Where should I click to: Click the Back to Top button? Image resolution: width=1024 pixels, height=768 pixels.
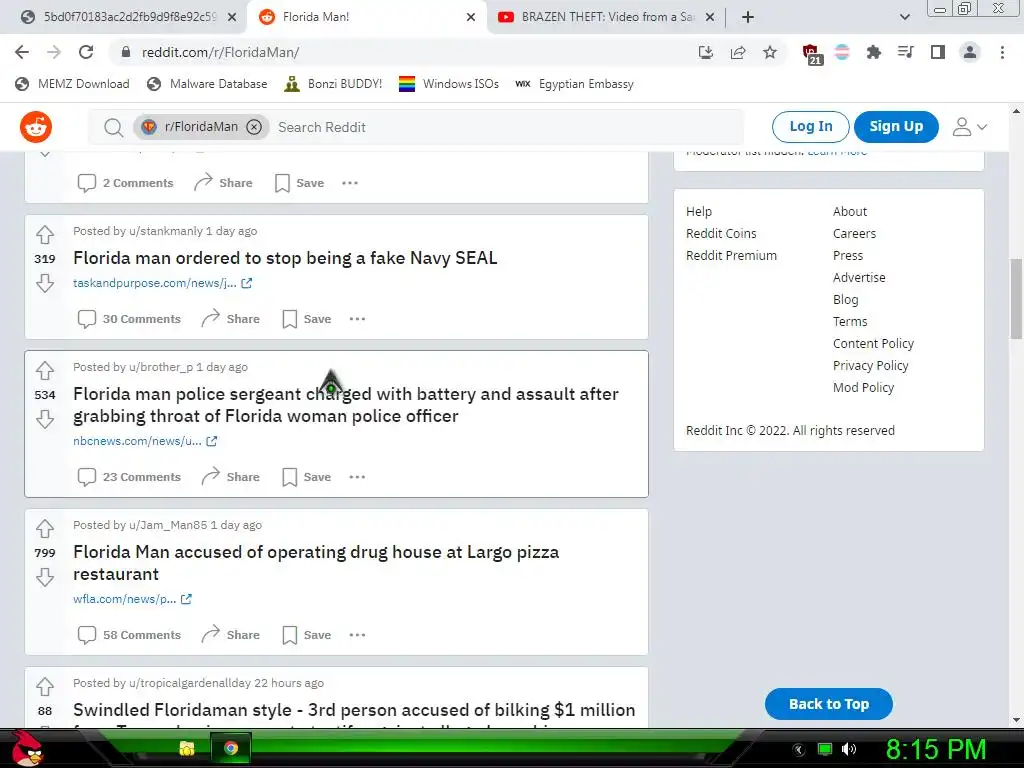[x=829, y=704]
